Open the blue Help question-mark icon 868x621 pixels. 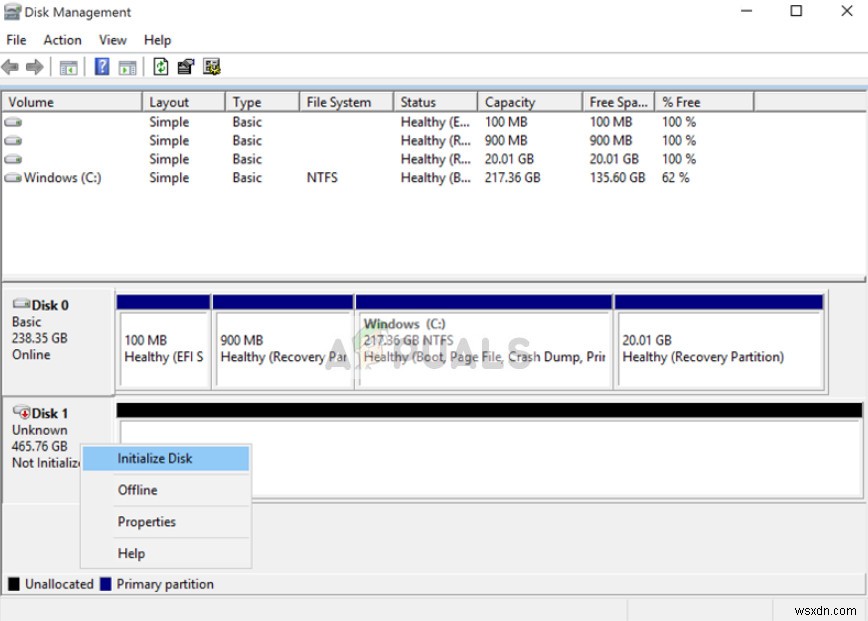click(102, 67)
